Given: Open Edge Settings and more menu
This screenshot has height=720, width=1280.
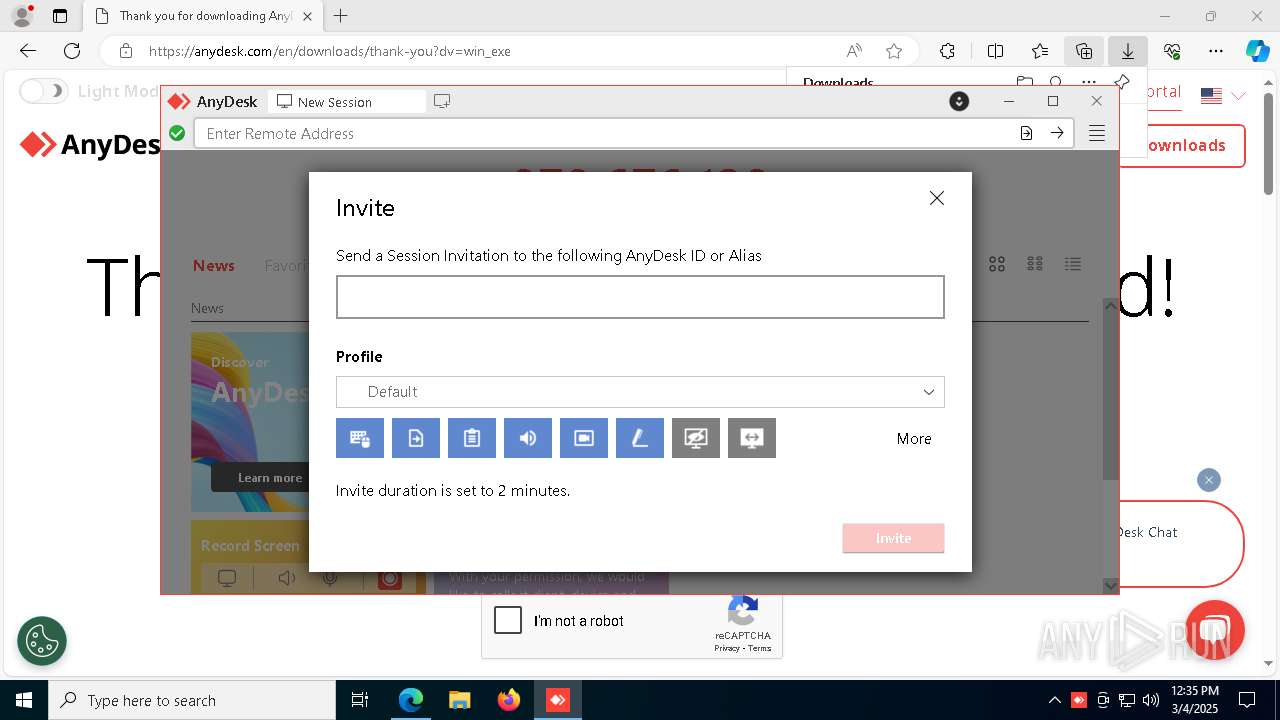Looking at the screenshot, I should (x=1216, y=51).
